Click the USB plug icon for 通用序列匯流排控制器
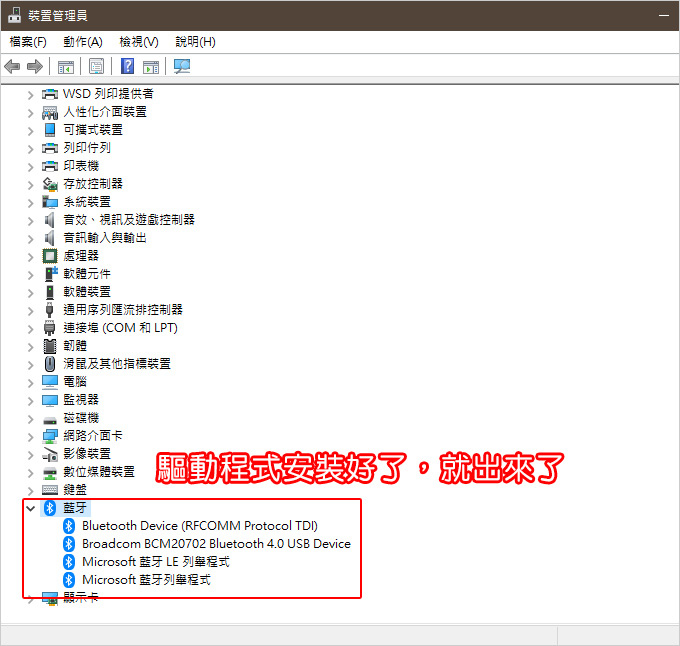The height and width of the screenshot is (646, 680). click(x=49, y=310)
